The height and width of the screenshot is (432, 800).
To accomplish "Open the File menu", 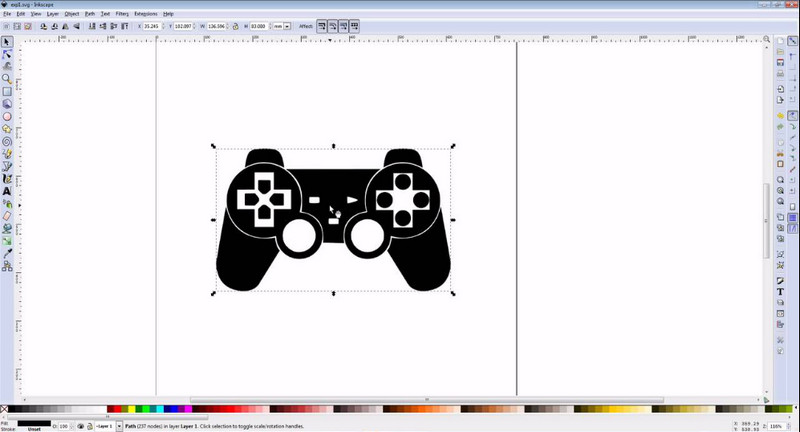I will [7, 14].
